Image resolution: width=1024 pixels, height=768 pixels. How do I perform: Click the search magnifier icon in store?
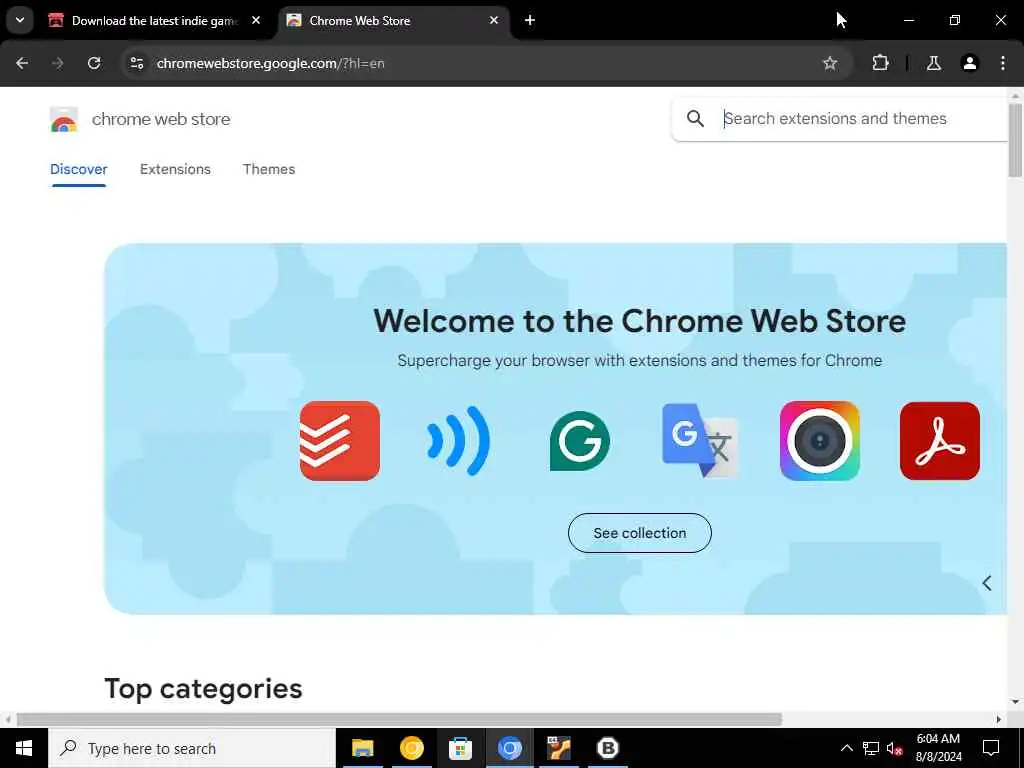[696, 118]
